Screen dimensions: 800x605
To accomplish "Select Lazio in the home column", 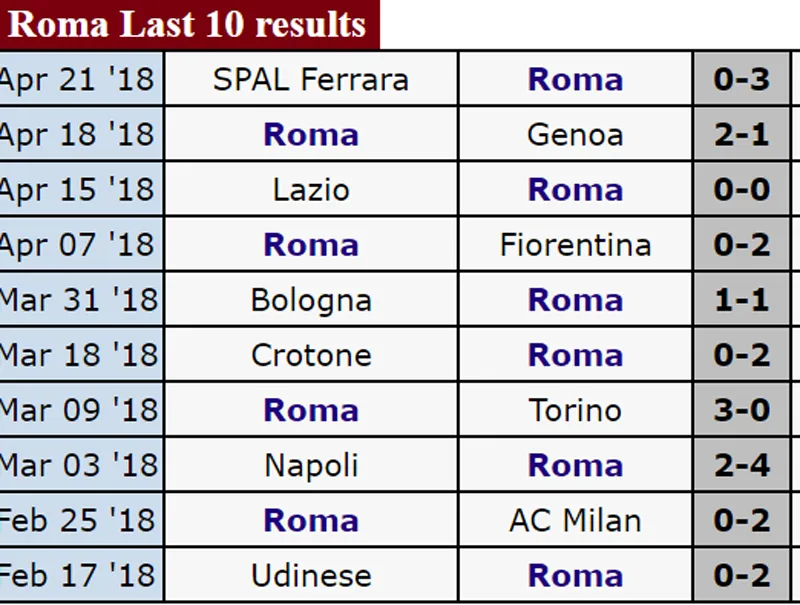I will click(x=311, y=190).
